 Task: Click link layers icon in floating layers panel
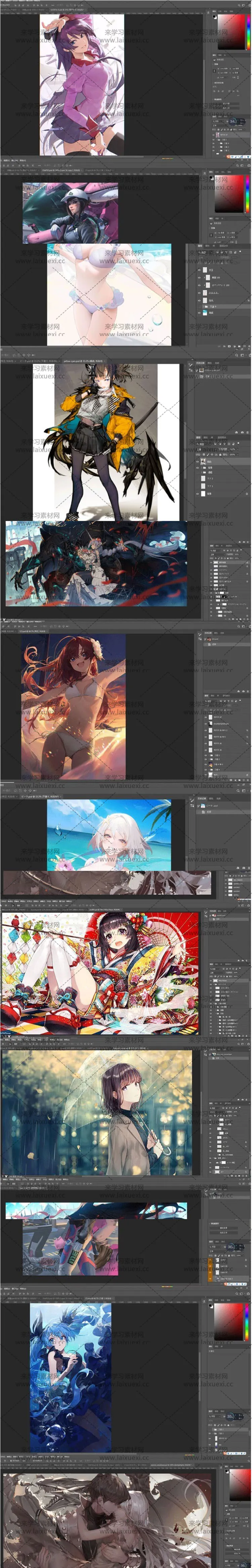219,346
